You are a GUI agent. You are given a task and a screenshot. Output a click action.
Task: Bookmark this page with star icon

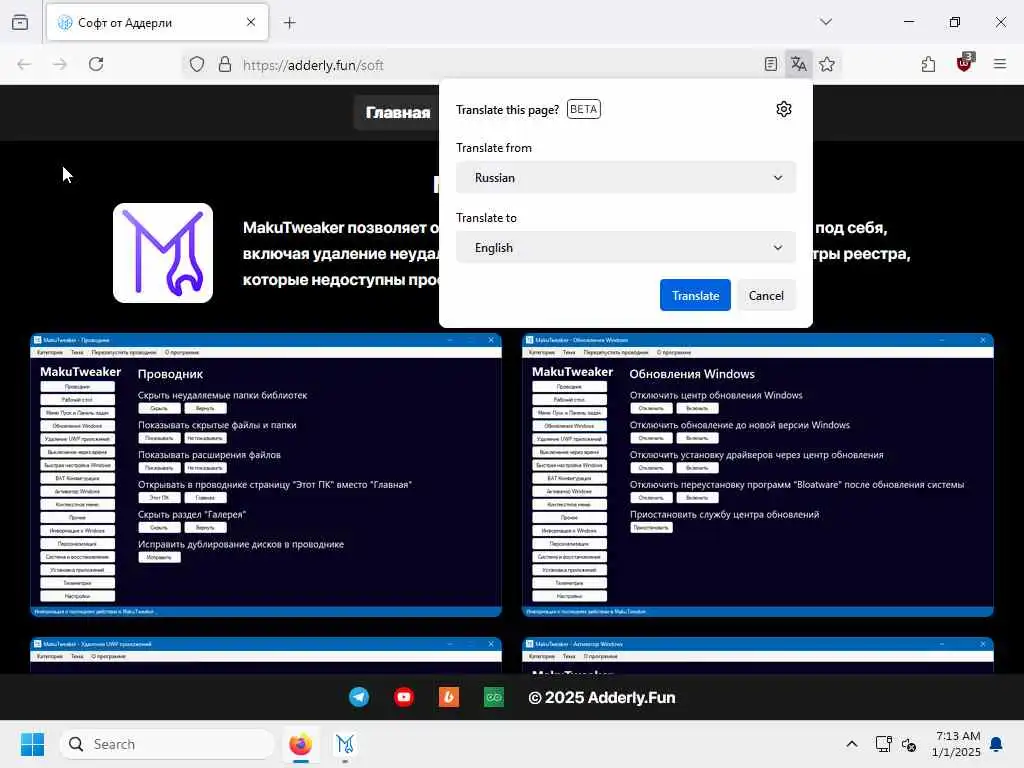(x=827, y=64)
